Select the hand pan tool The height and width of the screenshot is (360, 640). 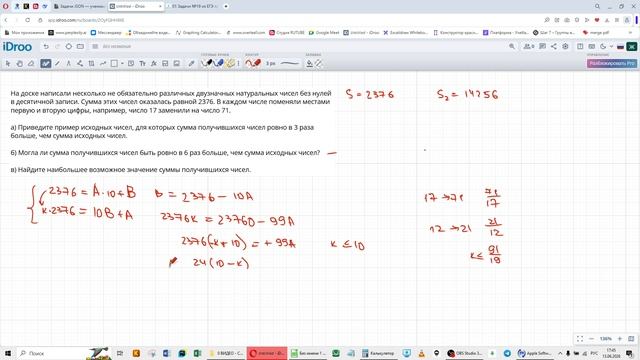coord(20,63)
